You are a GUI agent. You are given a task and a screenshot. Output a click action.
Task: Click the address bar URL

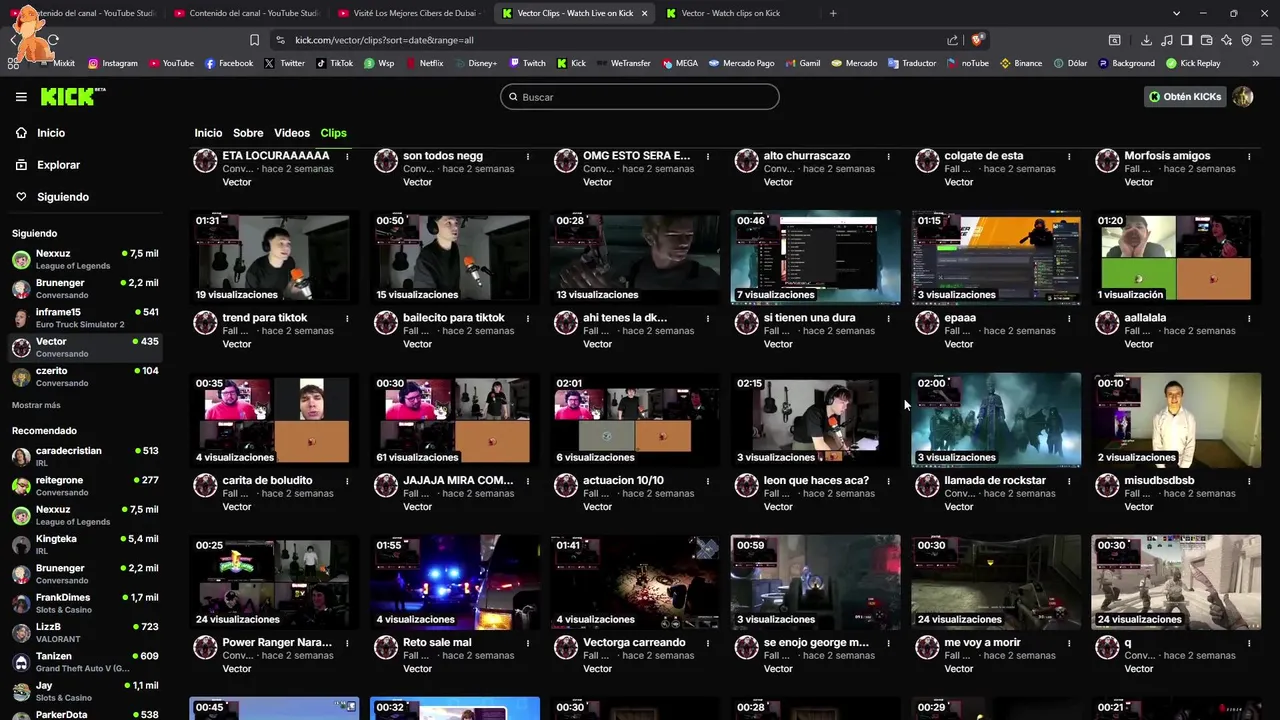point(384,40)
